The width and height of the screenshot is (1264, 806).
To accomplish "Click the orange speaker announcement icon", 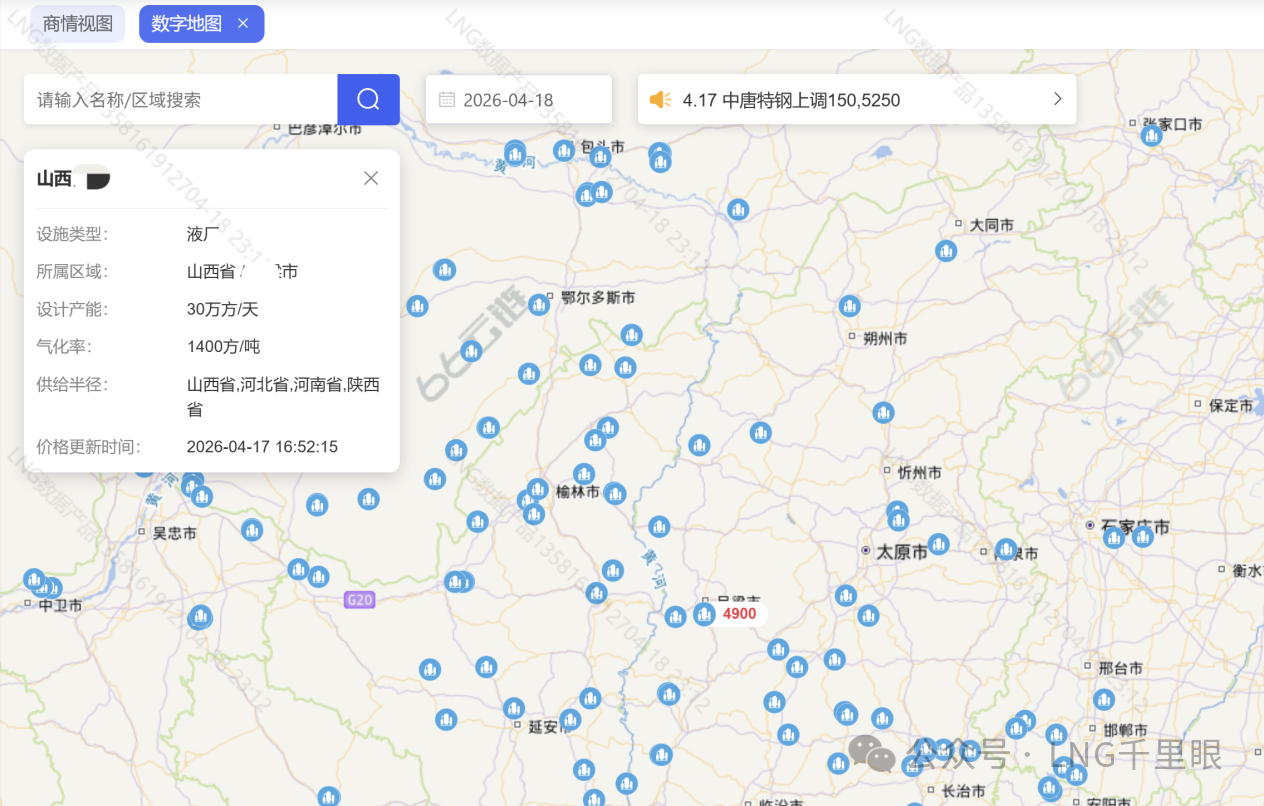I will click(x=660, y=100).
